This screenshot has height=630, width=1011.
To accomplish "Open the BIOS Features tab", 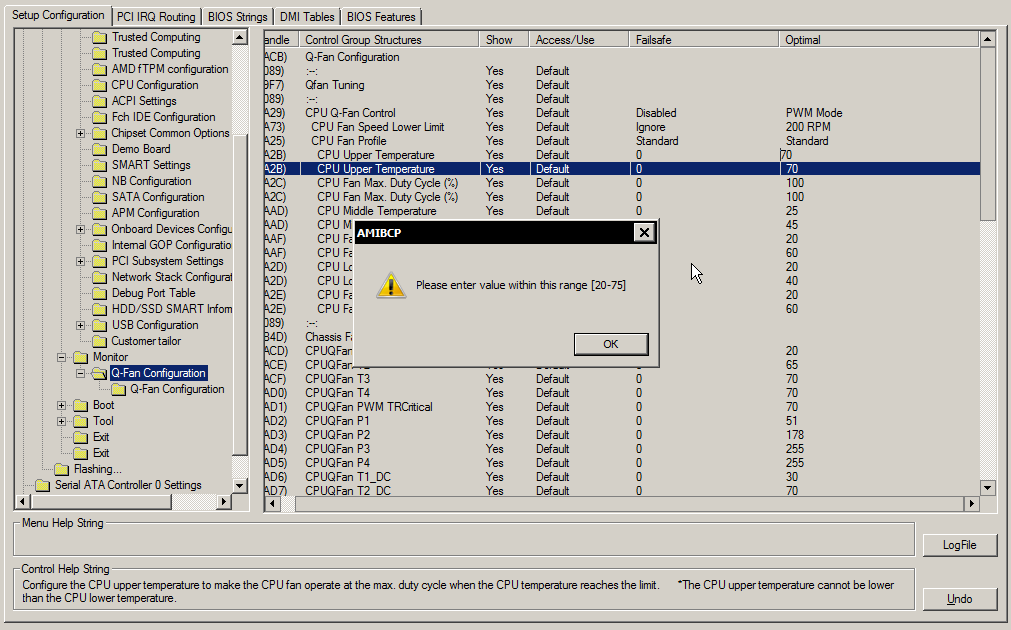I will 381,16.
